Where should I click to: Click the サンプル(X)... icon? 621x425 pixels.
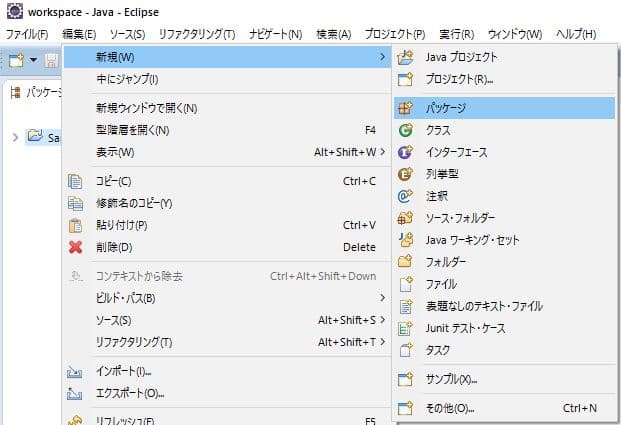pyautogui.click(x=405, y=379)
